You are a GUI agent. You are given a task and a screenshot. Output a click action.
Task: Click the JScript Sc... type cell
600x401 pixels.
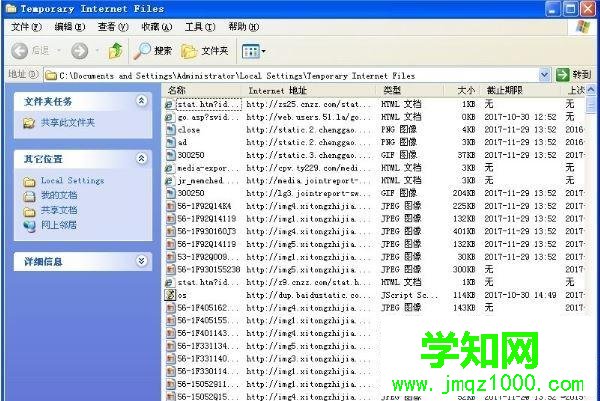pos(409,295)
